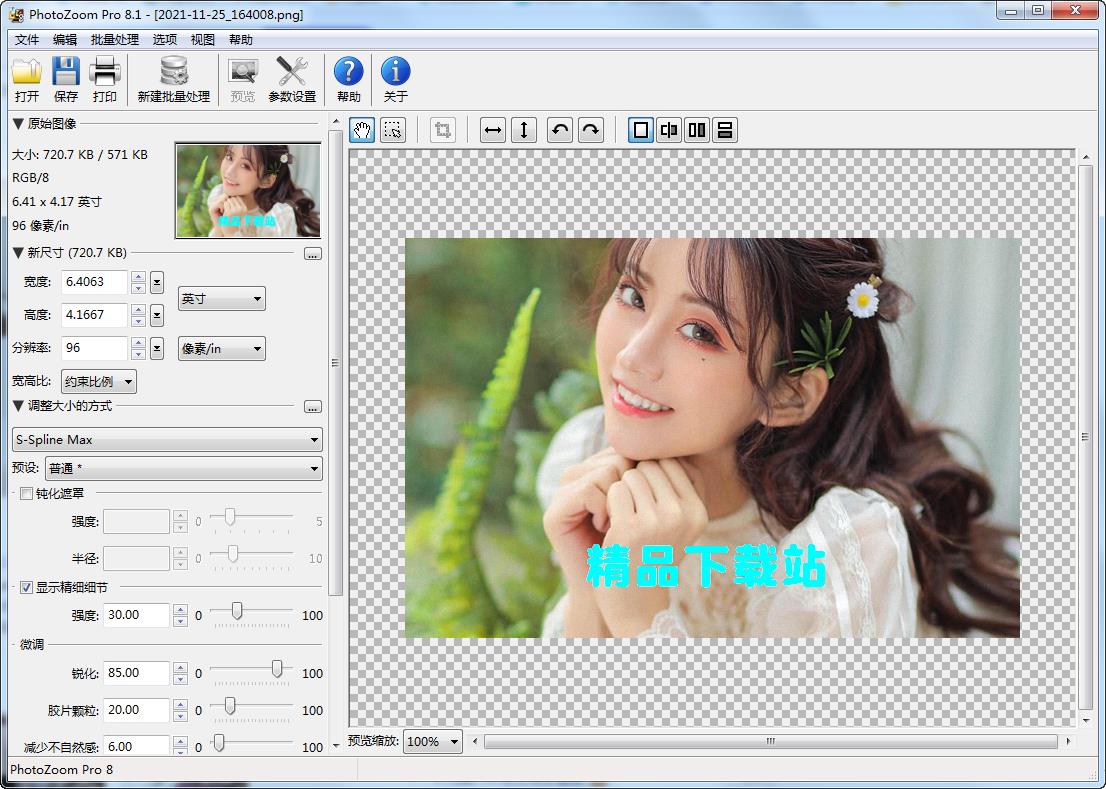
Task: Move the 显示精细细节 强度 slider
Action: pos(237,611)
